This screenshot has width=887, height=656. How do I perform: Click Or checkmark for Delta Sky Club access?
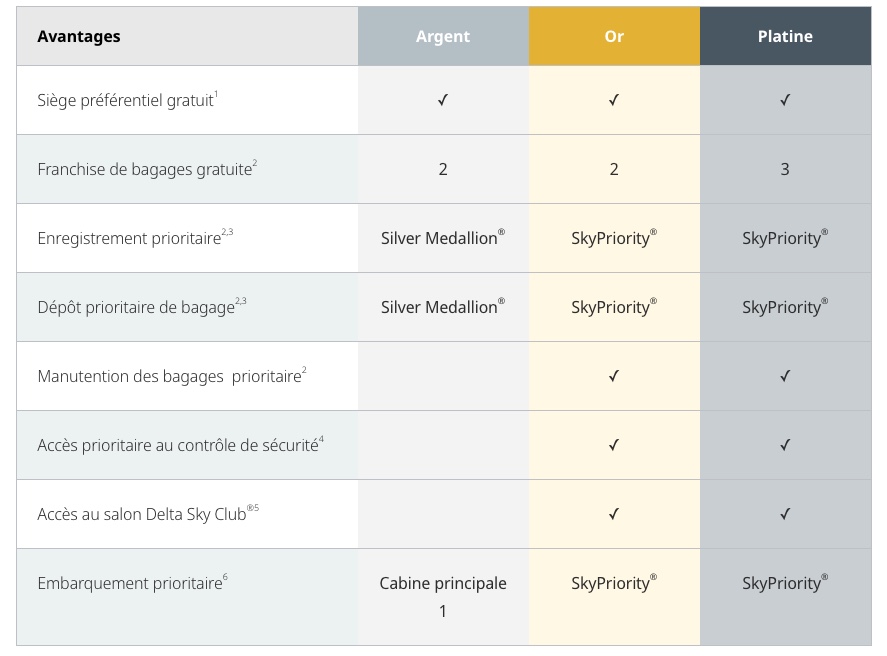click(614, 514)
